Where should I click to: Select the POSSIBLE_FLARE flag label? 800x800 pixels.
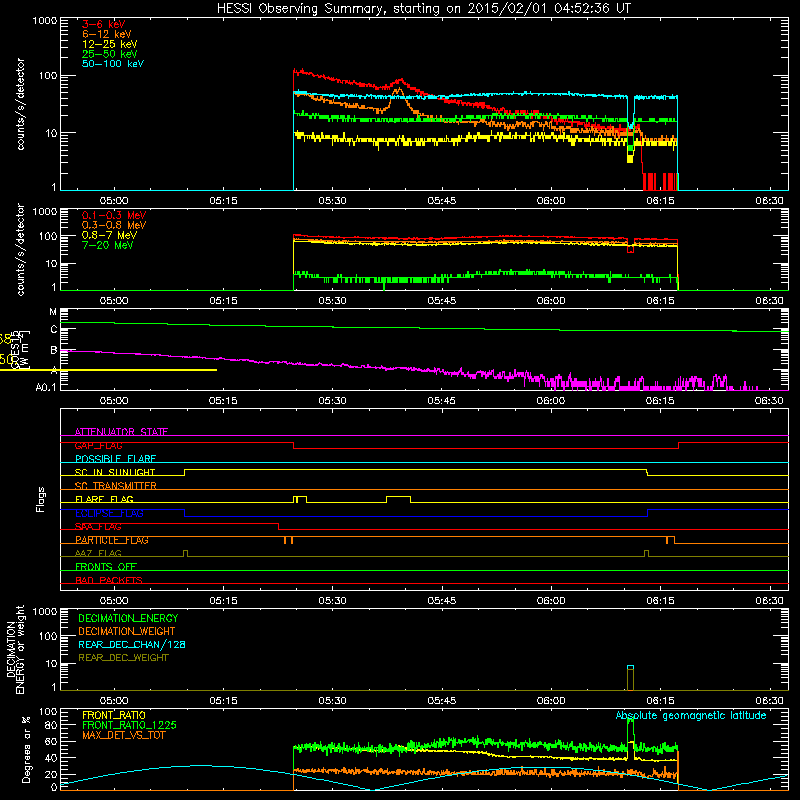pyautogui.click(x=115, y=459)
